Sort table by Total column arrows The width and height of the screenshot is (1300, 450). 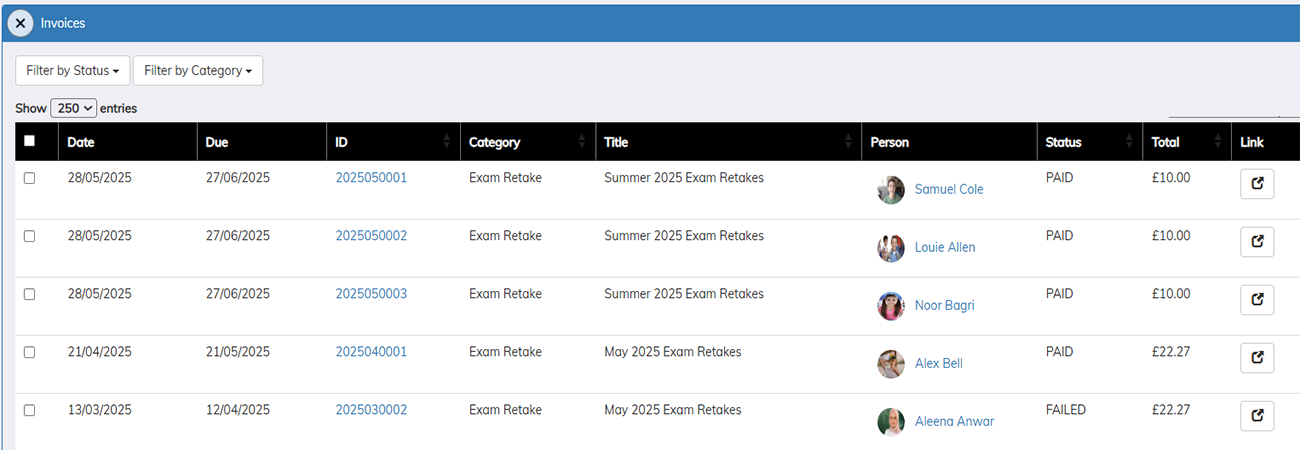[x=1218, y=142]
